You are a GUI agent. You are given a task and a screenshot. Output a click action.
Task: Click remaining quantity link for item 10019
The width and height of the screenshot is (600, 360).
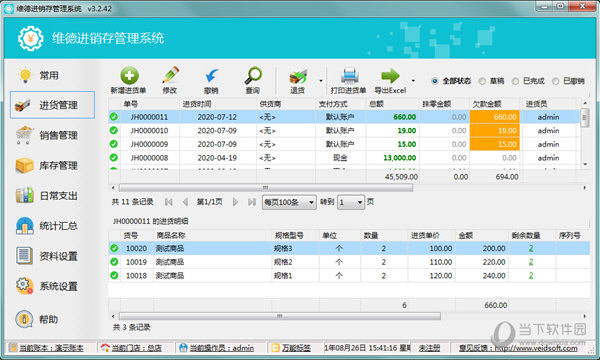coord(531,262)
